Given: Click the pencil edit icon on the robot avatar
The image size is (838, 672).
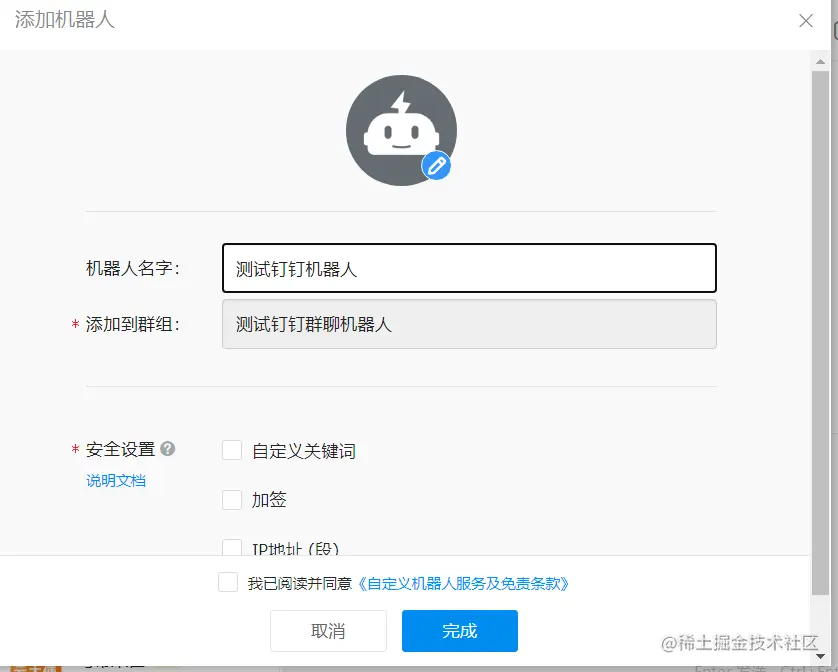Looking at the screenshot, I should click(436, 167).
